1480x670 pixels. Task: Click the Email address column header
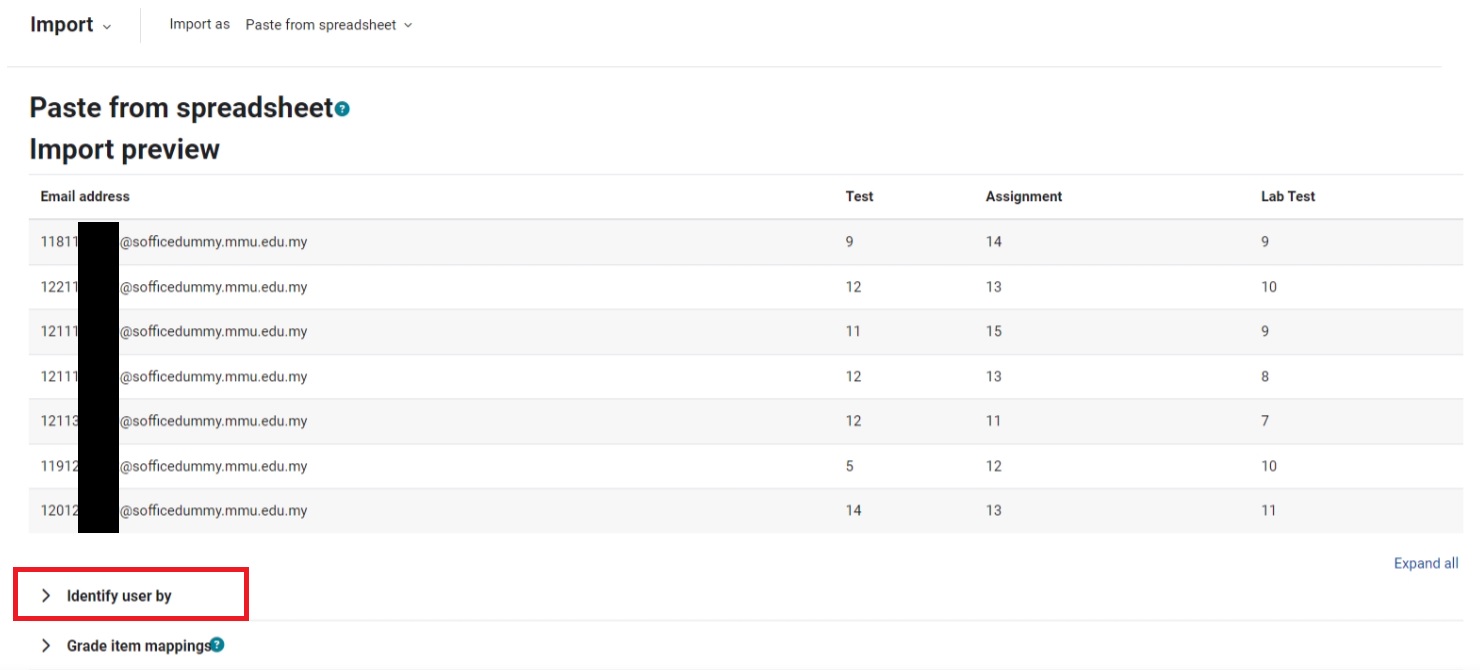(x=85, y=196)
